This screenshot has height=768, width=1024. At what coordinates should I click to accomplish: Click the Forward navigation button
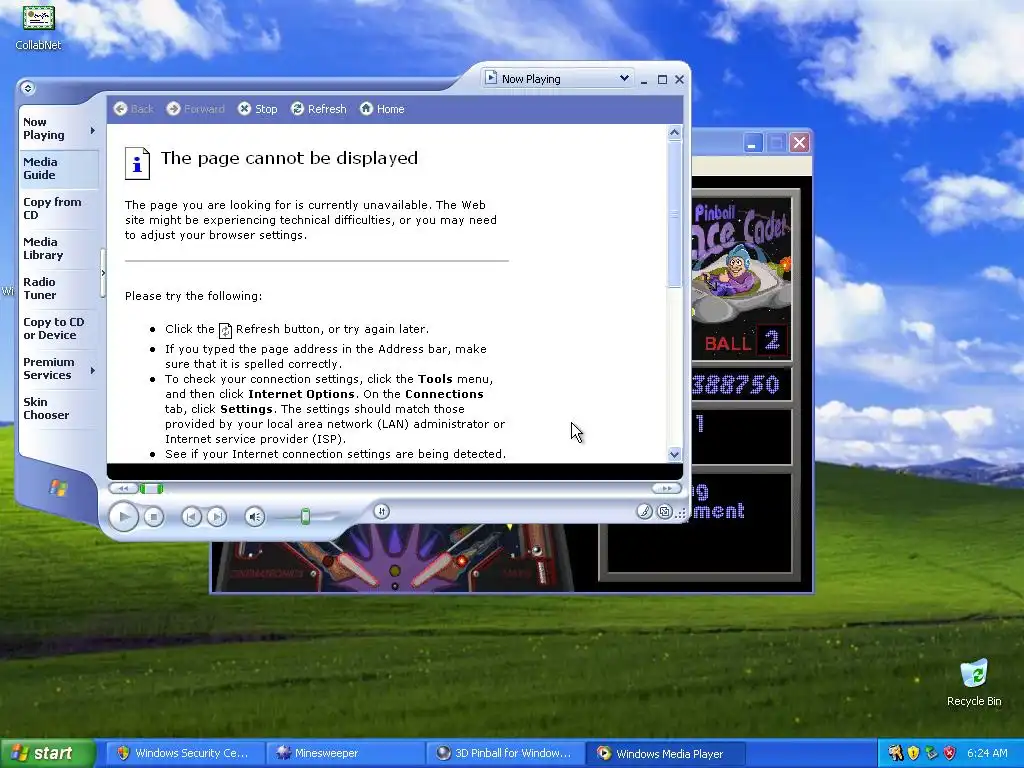click(x=195, y=109)
